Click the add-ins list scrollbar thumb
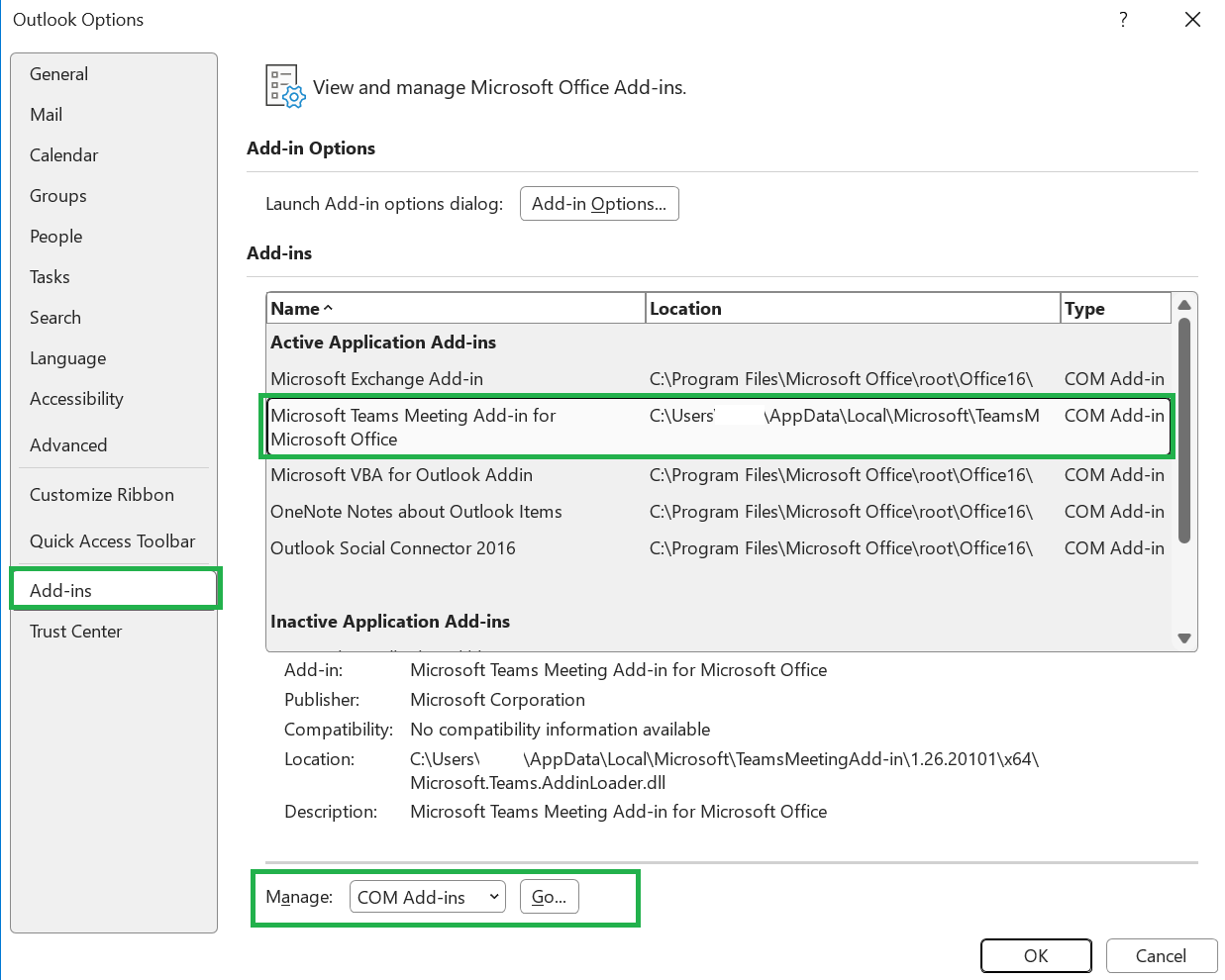Screen dimensions: 1225x980 [x=1183, y=431]
